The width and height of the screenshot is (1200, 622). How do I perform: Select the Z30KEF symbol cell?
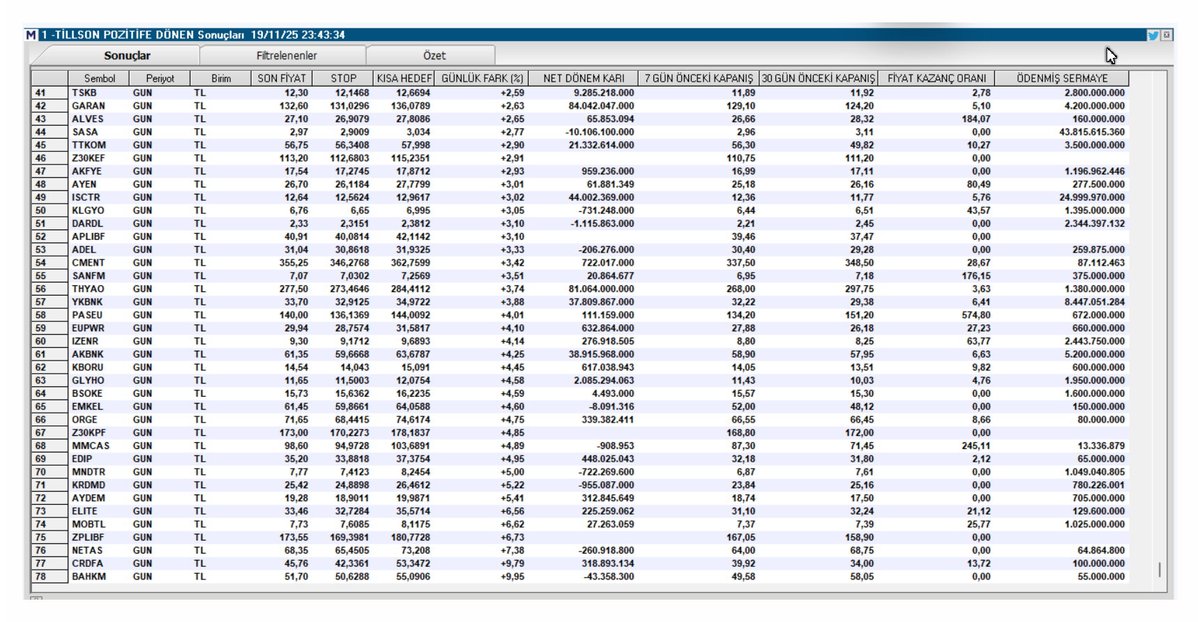[x=98, y=158]
